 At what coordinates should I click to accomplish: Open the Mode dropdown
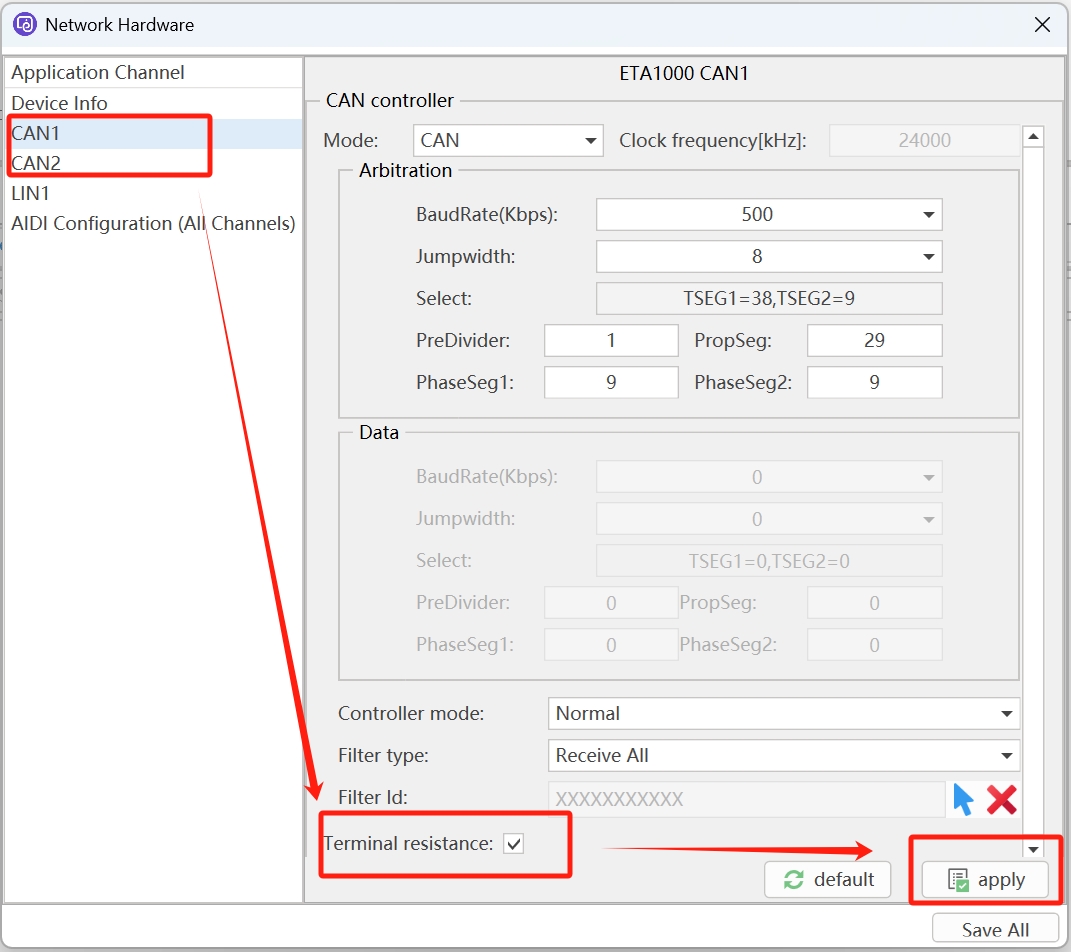point(508,141)
